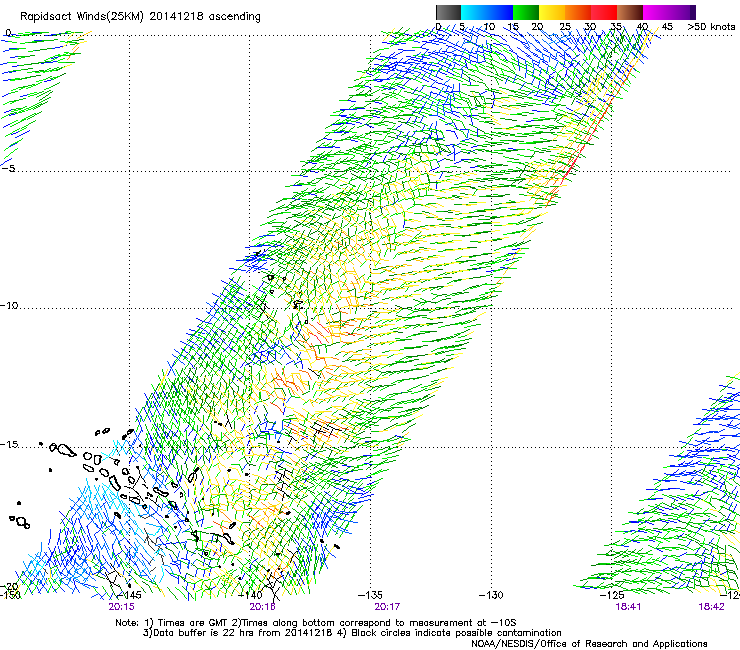Click the 'NOAA/NESDIS/Office of Research and Applications' credit
This screenshot has width=740, height=650.
589,643
